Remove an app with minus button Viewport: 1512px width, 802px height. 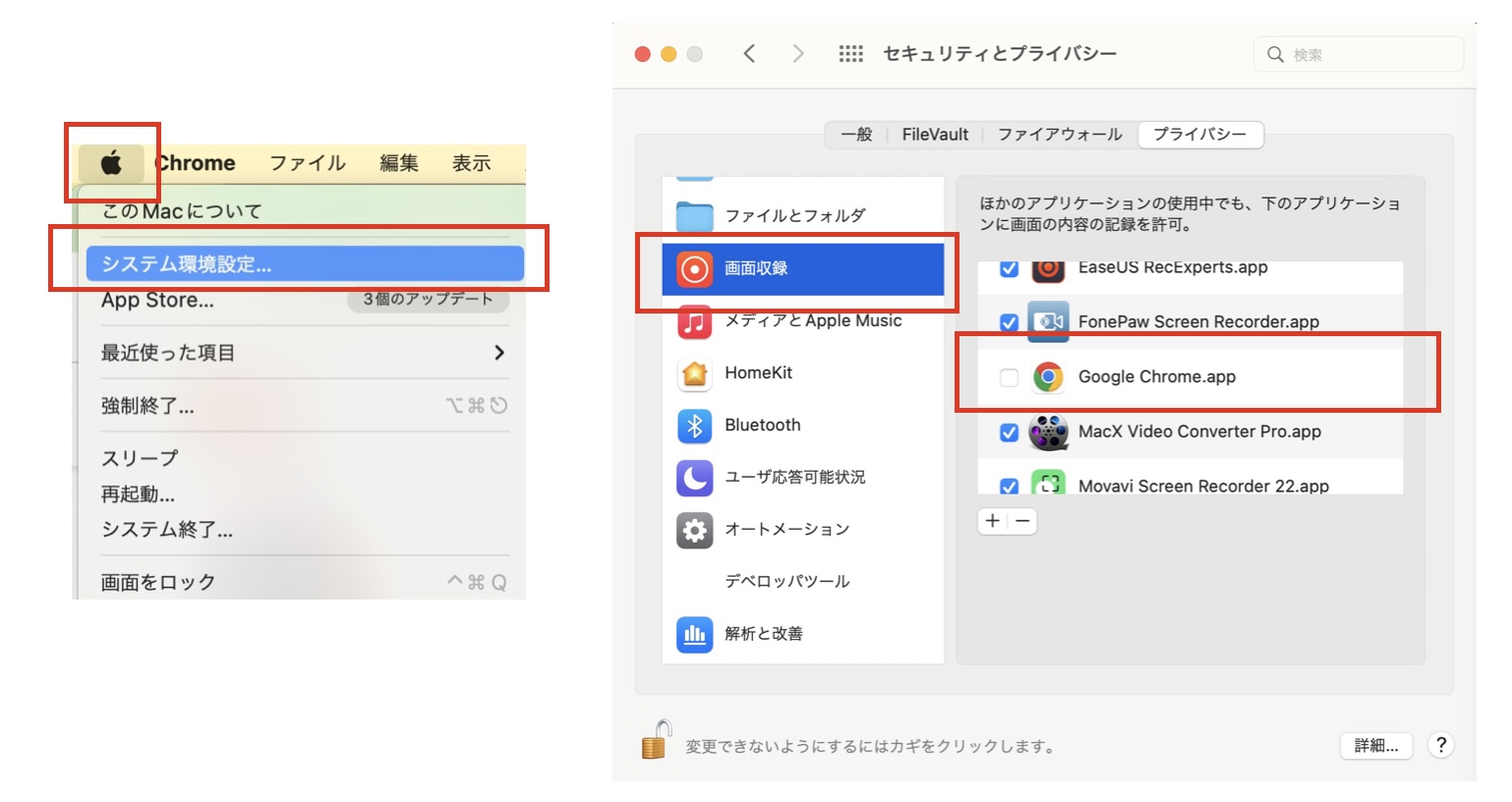pos(1022,521)
